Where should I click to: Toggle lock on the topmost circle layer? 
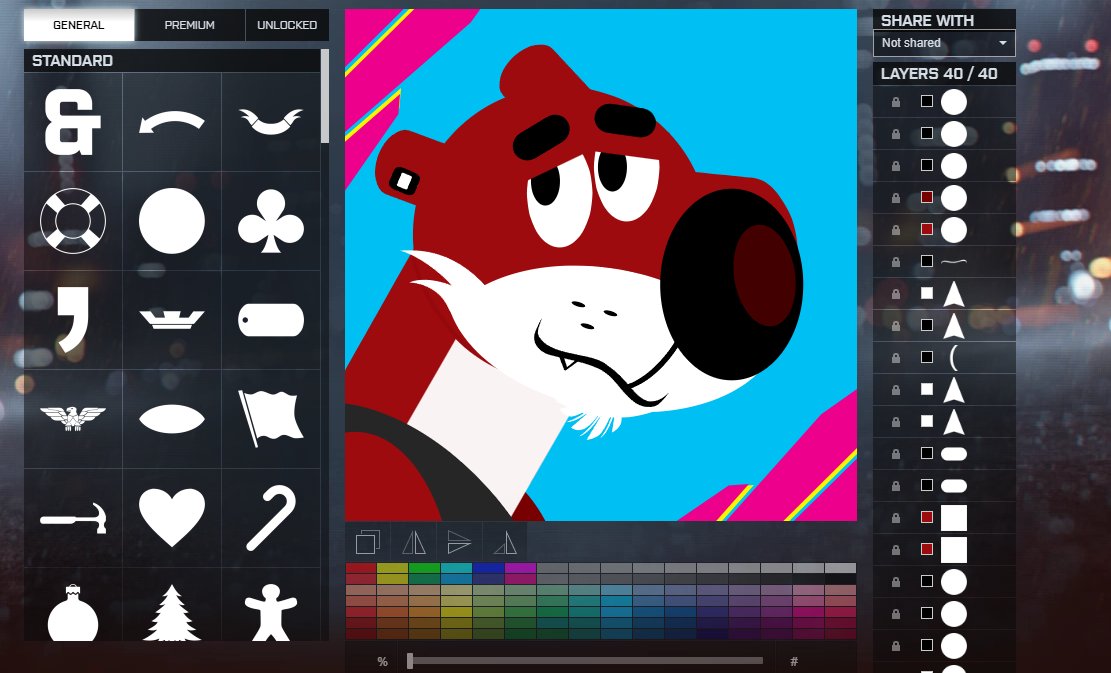tap(896, 102)
